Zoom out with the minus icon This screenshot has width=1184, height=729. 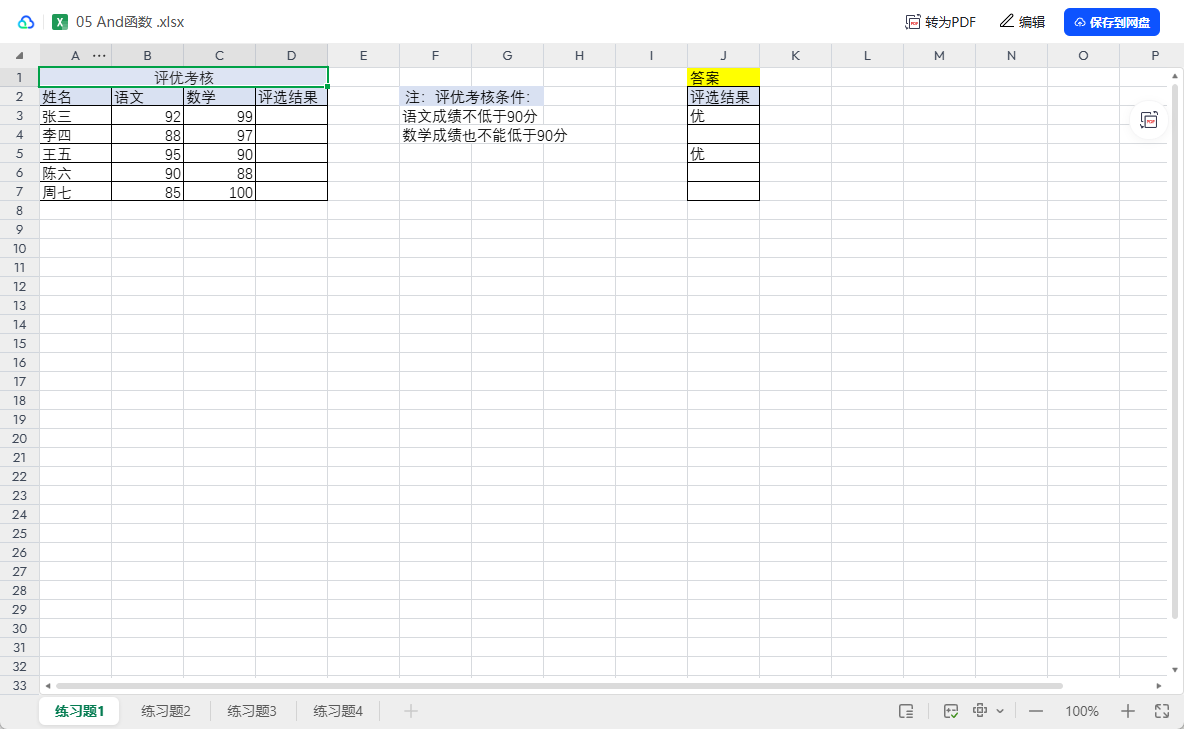click(x=1036, y=710)
